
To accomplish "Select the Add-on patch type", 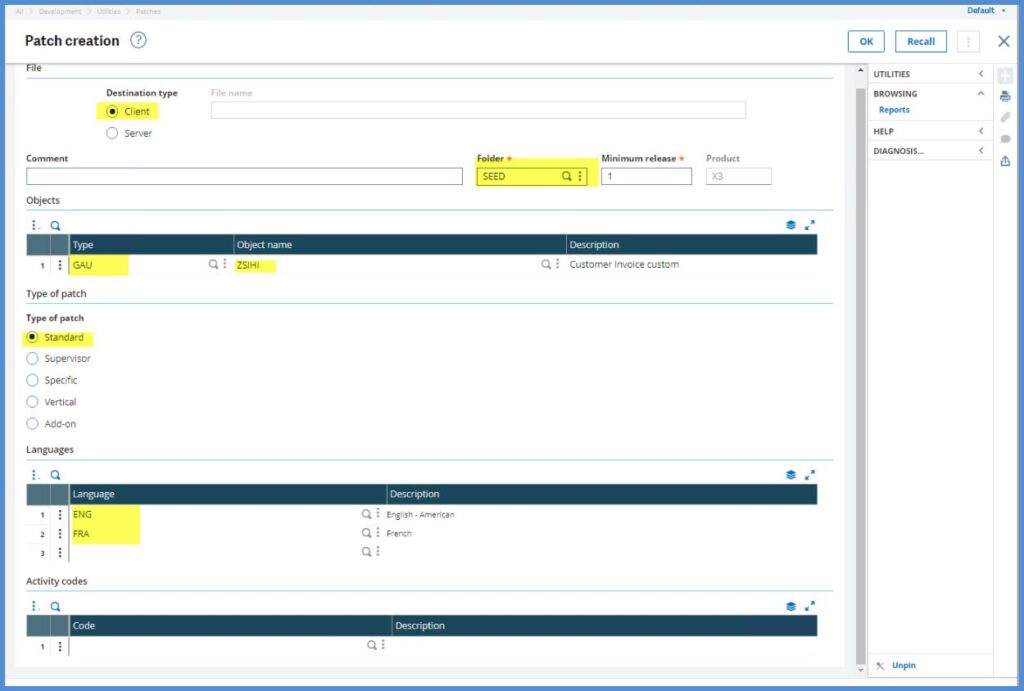I will (32, 424).
